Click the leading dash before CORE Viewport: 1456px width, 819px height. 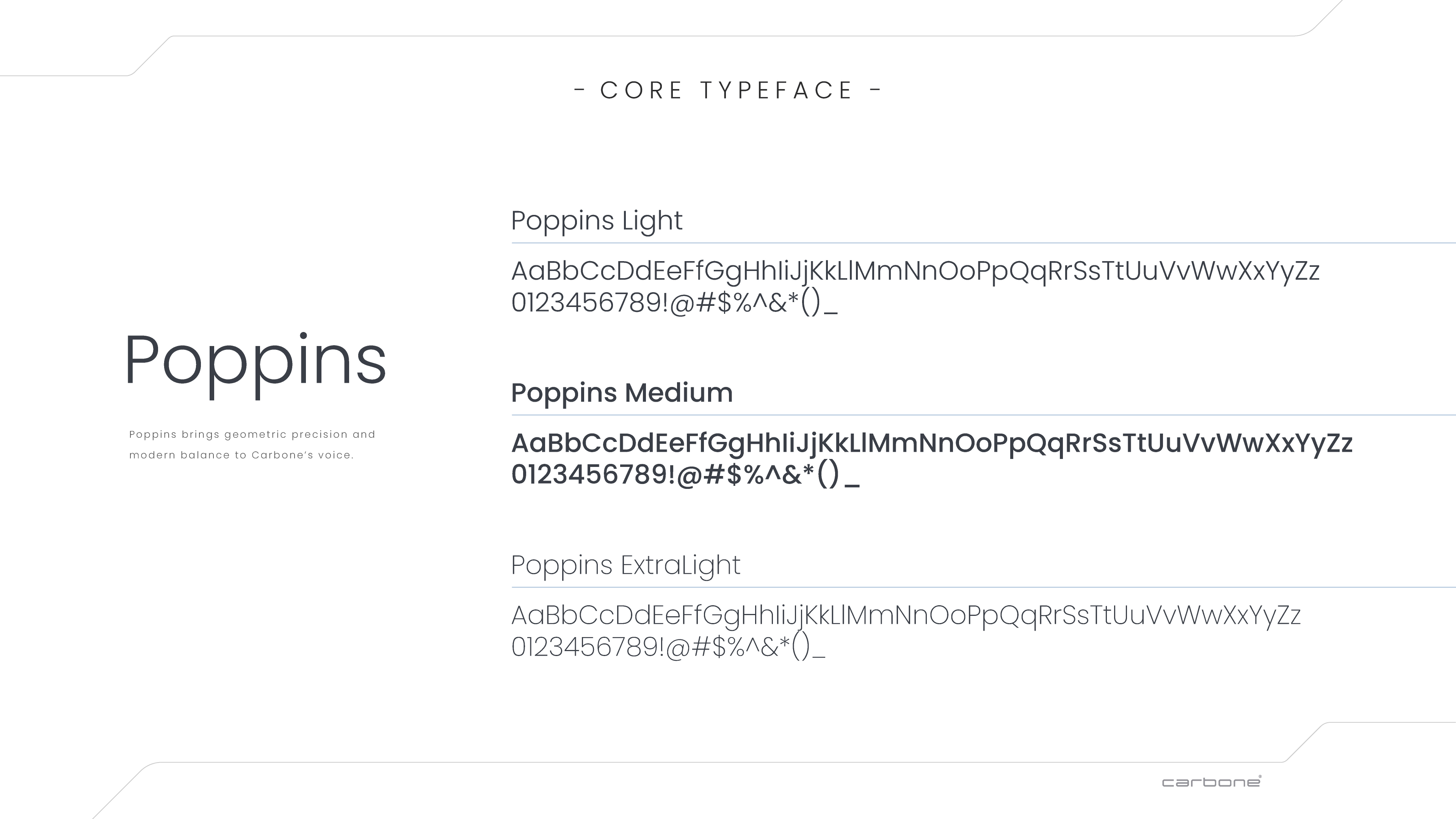(x=579, y=89)
